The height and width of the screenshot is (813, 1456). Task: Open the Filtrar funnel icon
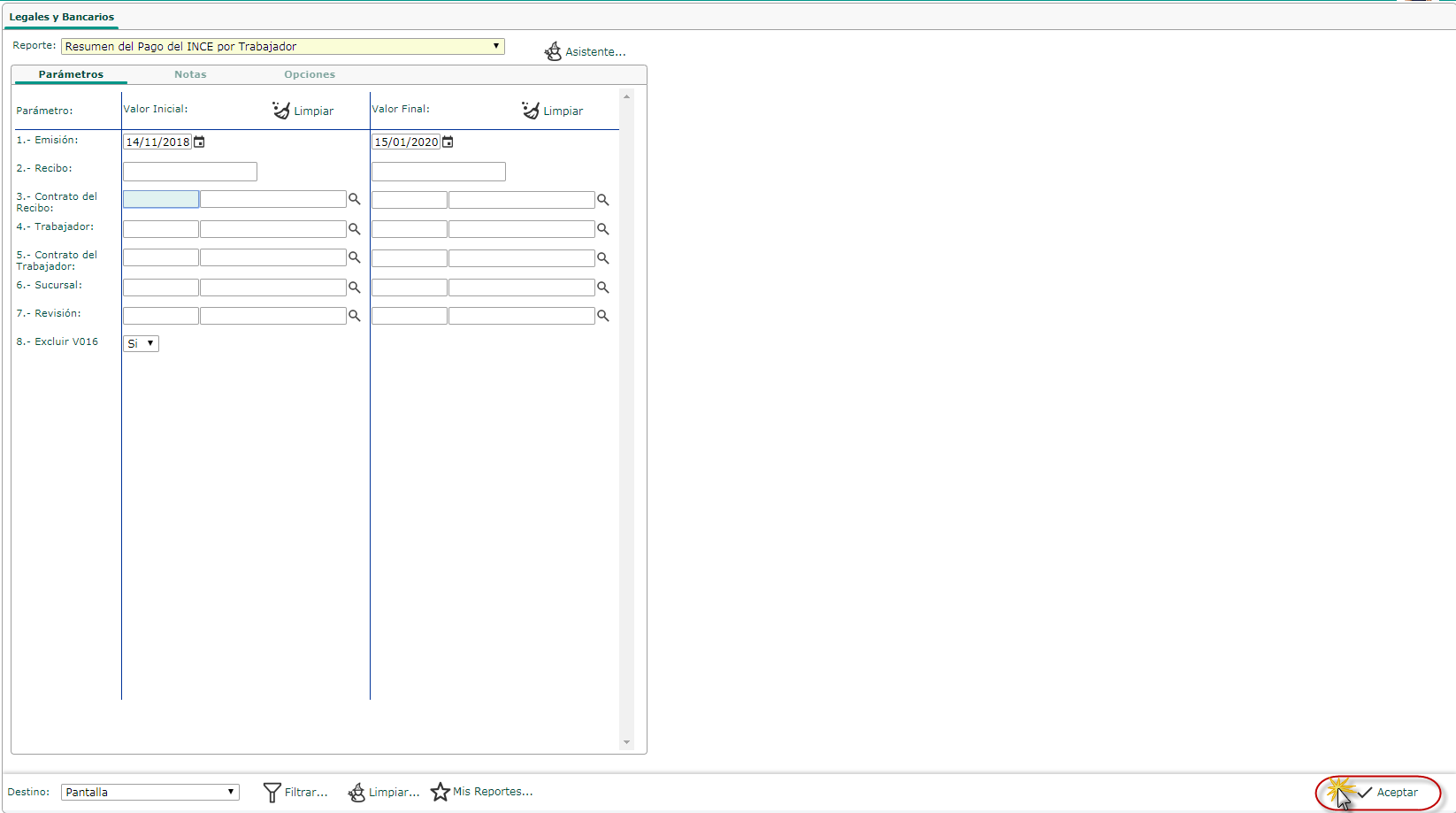[272, 793]
